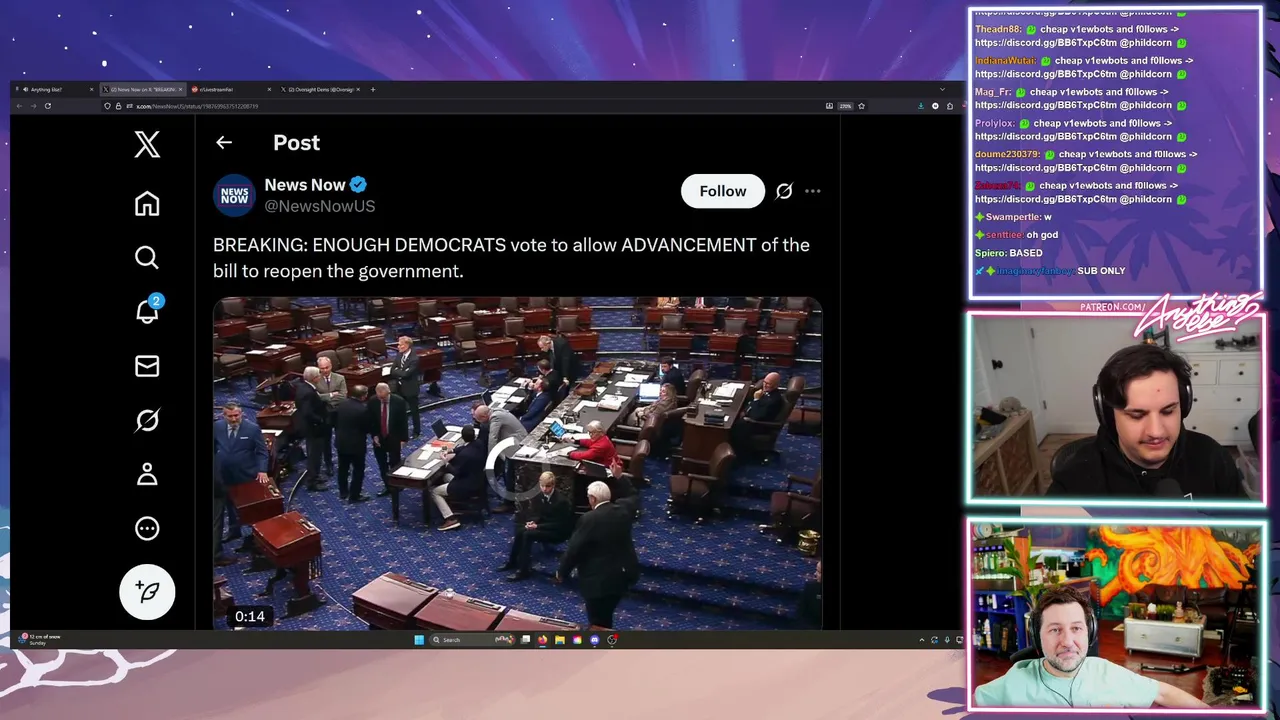Switch to the Anything Else browser tab
Viewport: 1280px width, 720px height.
pyautogui.click(x=55, y=89)
